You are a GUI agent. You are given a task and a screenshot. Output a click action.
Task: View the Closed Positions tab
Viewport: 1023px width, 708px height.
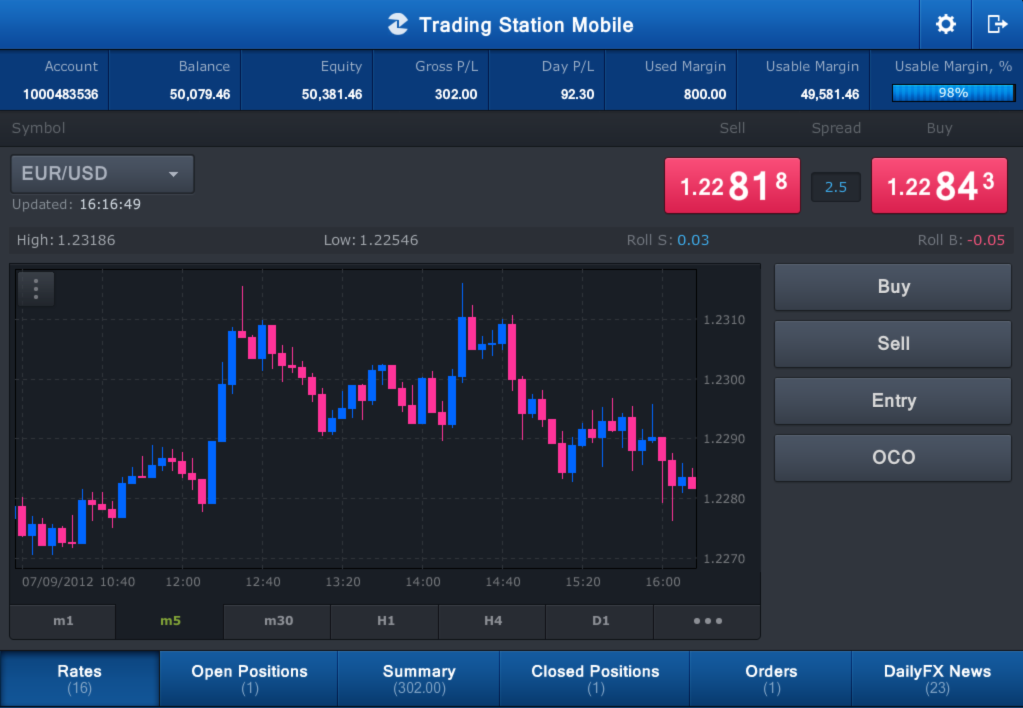595,679
